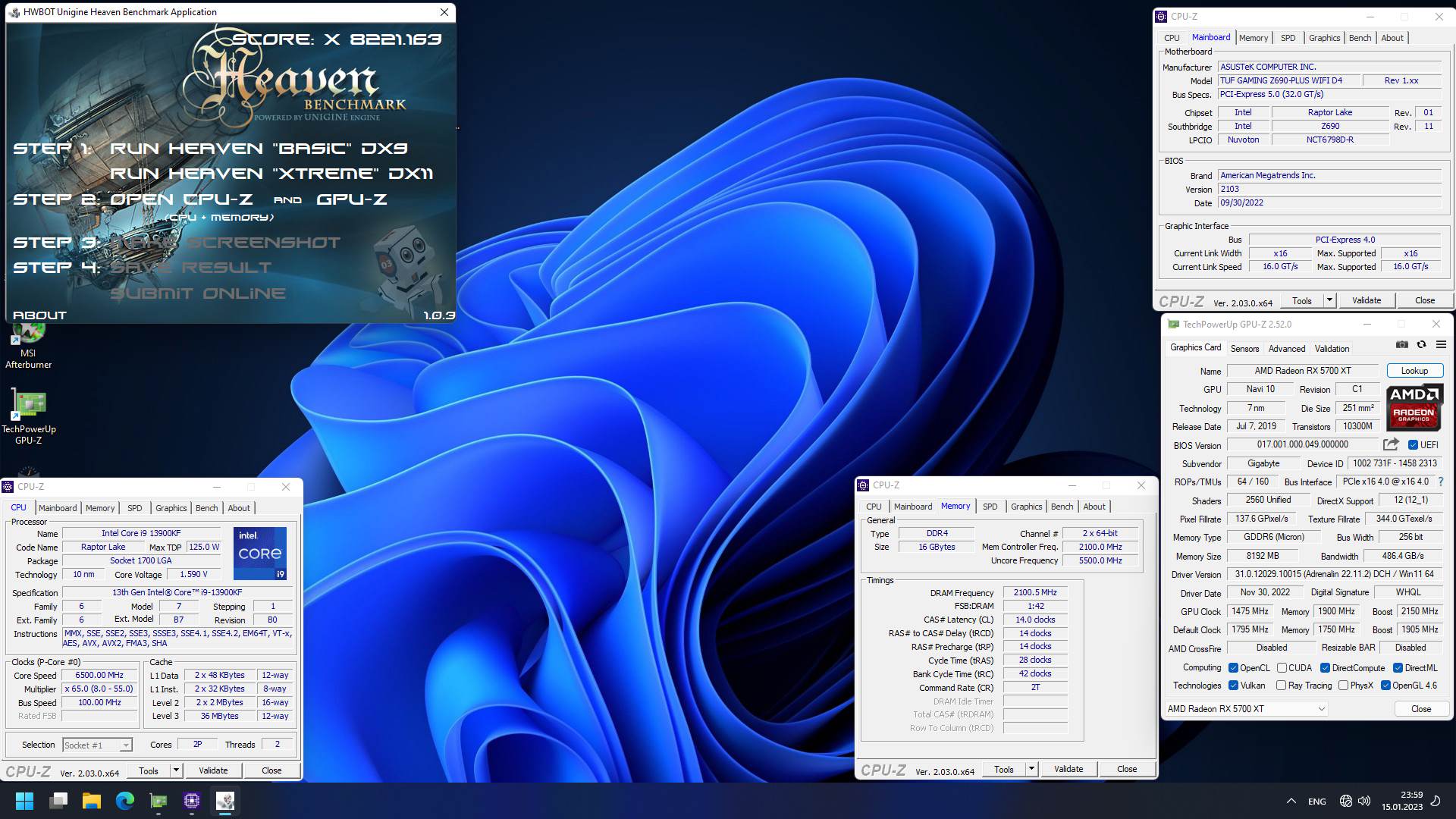Open About tab in CPU-Z Memory window
This screenshot has width=1456, height=819.
1094,507
